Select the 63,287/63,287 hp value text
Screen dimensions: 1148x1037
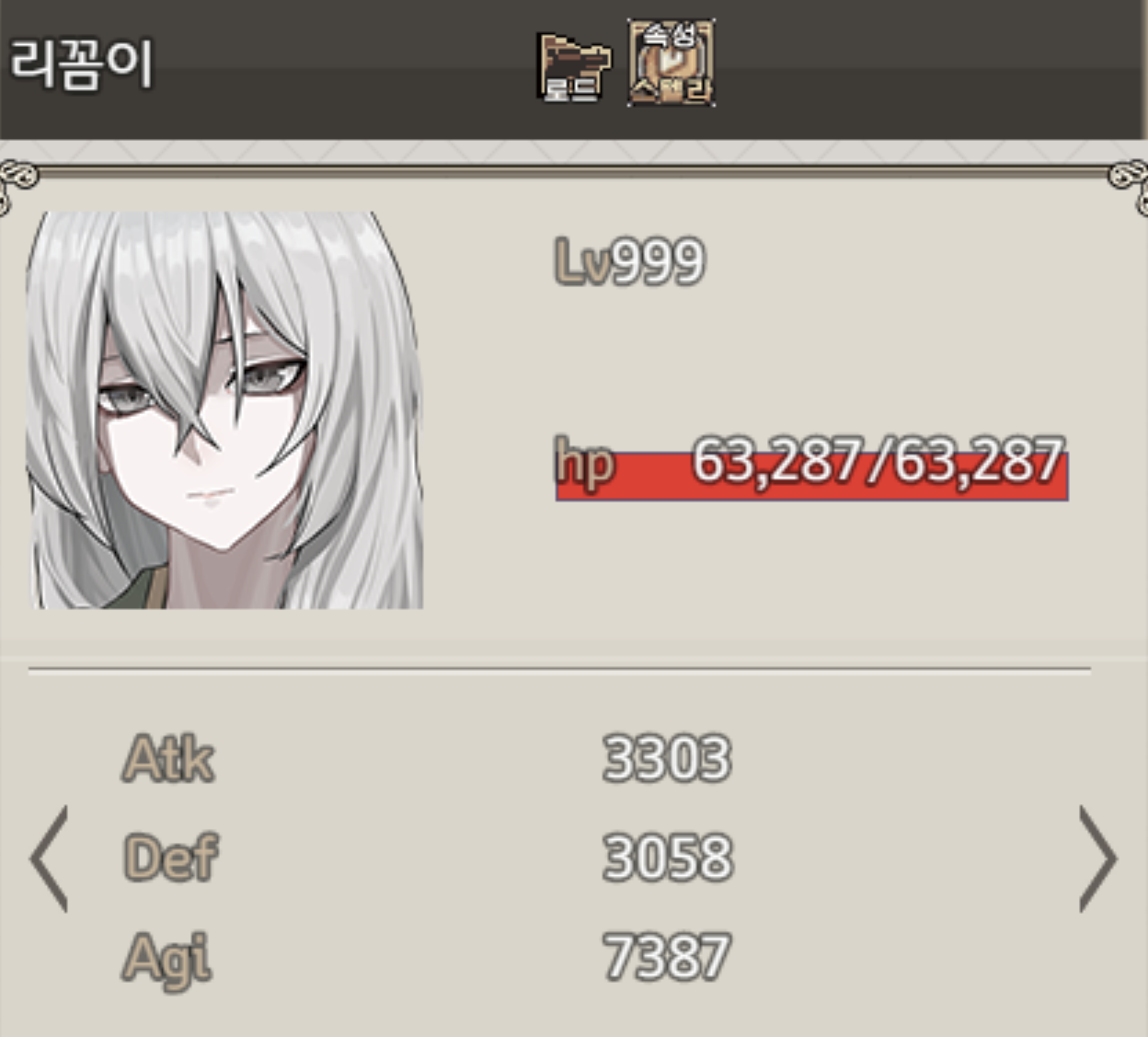[x=878, y=460]
